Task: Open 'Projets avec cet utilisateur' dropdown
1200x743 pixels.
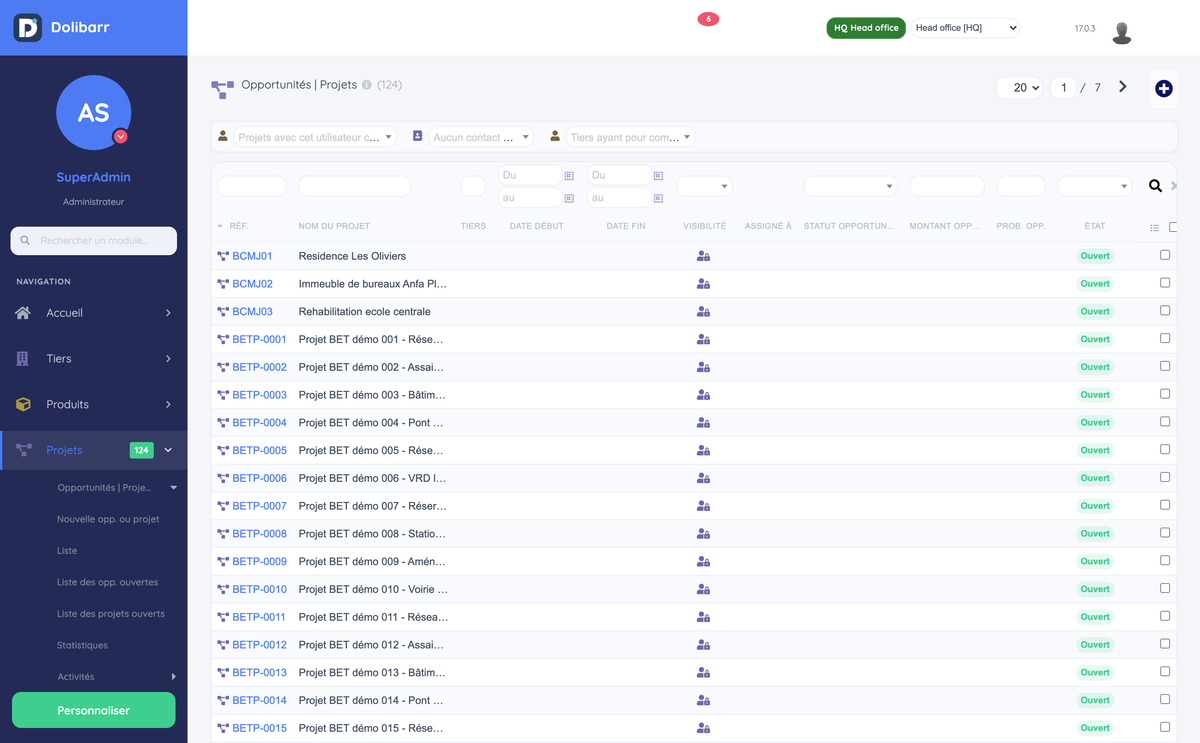Action: (x=315, y=137)
